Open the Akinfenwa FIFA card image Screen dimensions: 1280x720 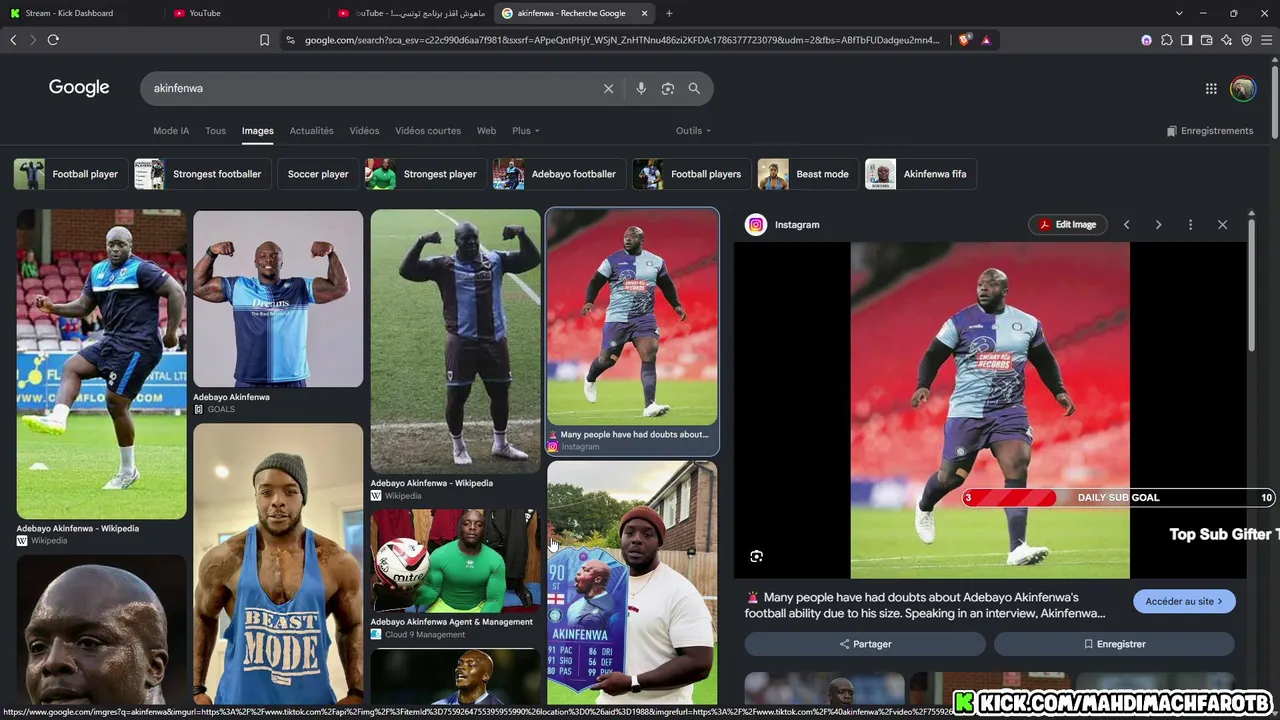[x=632, y=583]
